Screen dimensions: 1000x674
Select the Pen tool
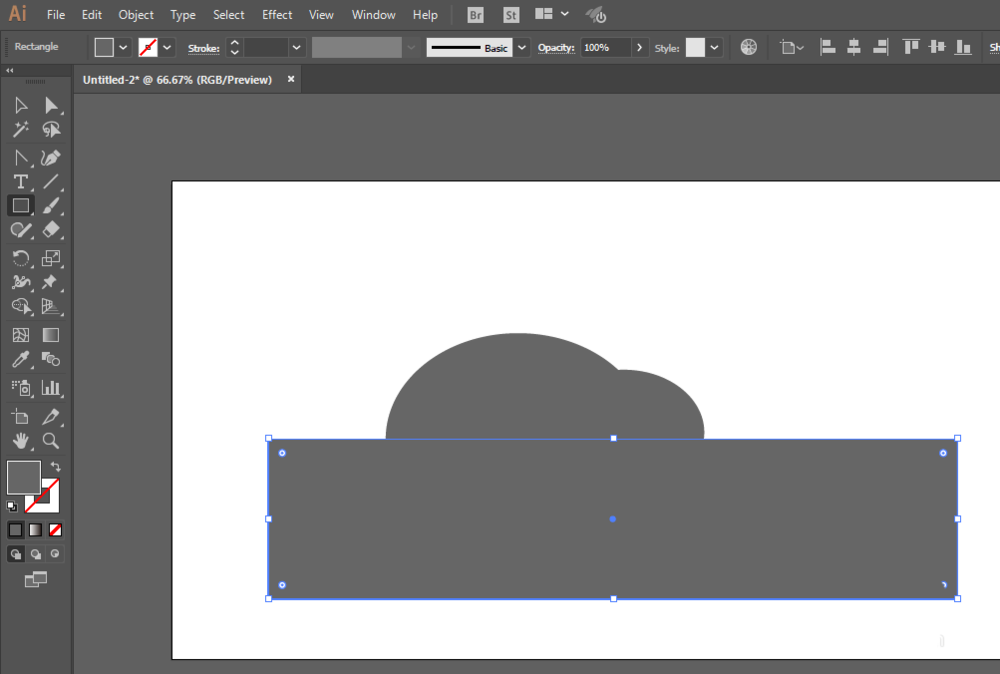50,158
